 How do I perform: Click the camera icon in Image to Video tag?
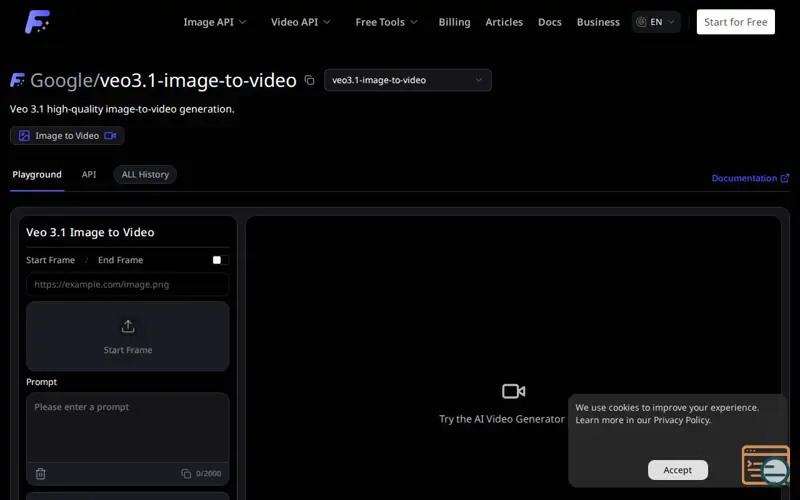(110, 136)
